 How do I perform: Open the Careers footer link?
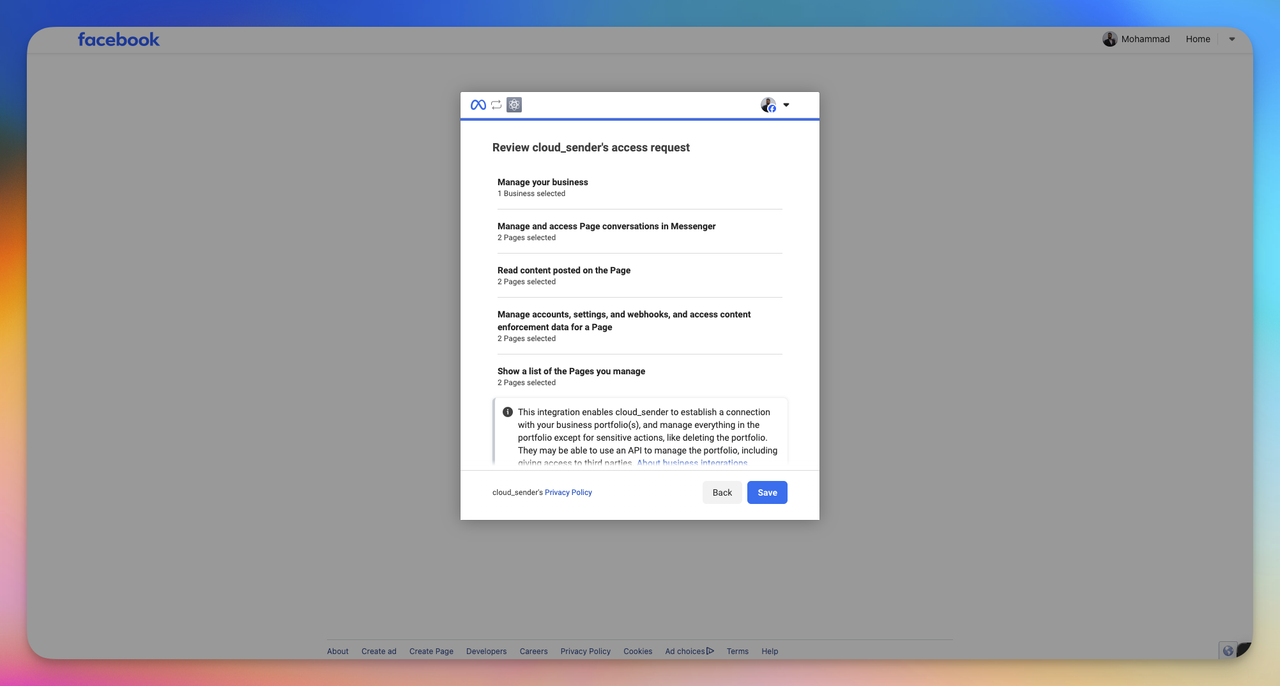(533, 651)
